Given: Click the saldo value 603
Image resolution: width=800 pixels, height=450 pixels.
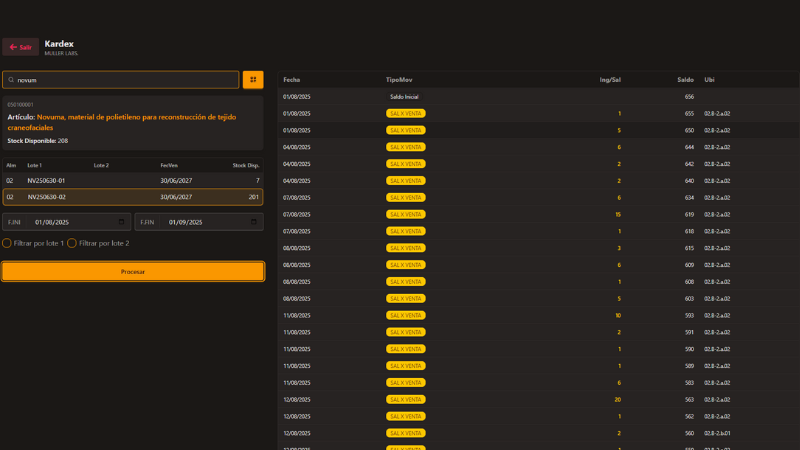Looking at the screenshot, I should [x=689, y=299].
